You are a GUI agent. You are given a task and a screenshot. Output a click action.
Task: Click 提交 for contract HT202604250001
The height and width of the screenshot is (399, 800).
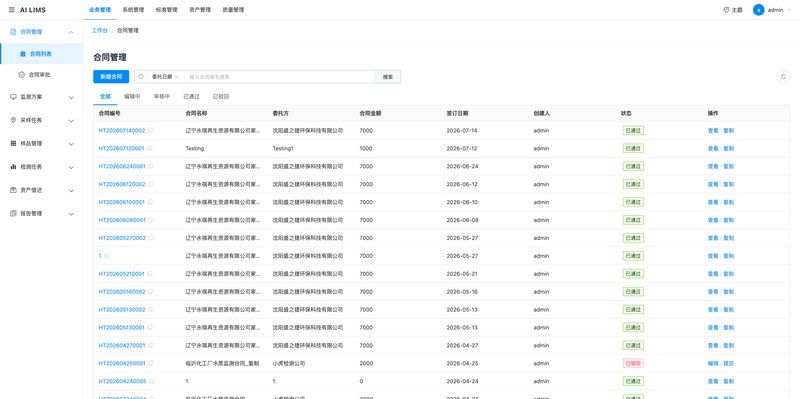[729, 363]
